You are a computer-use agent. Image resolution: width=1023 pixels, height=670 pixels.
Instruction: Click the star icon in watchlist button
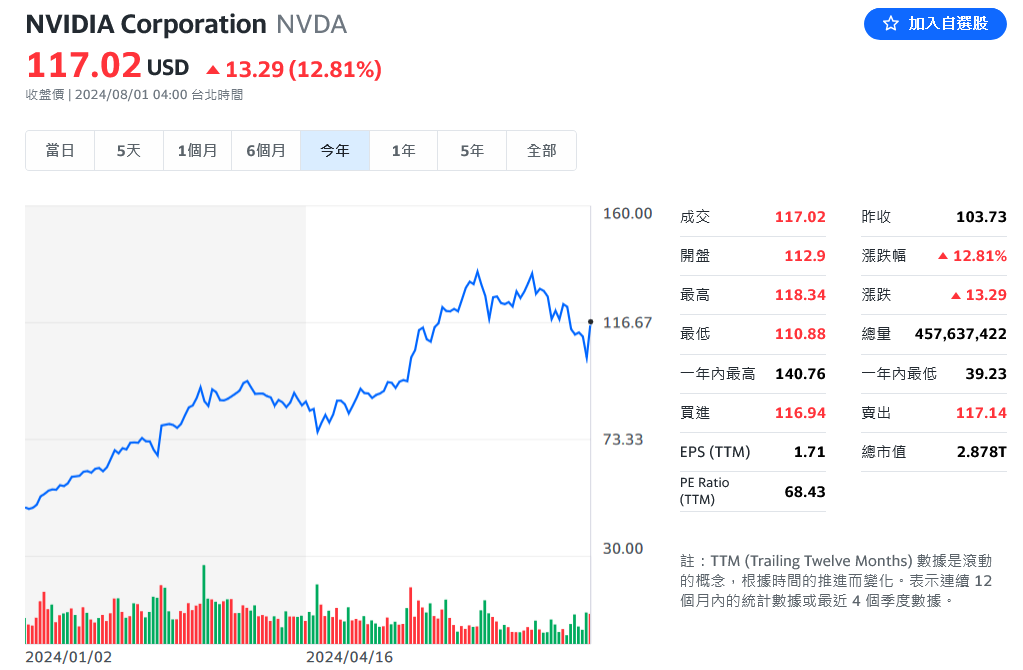891,23
